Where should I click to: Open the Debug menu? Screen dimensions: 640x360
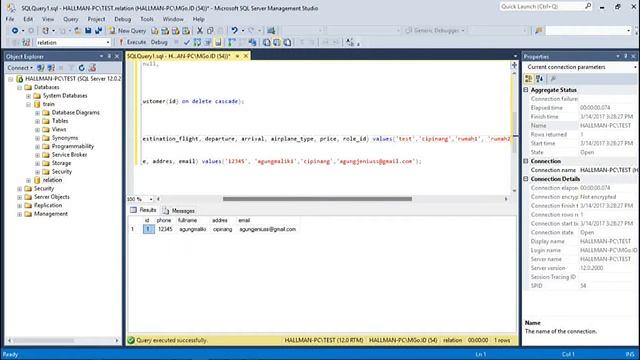pyautogui.click(x=122, y=19)
